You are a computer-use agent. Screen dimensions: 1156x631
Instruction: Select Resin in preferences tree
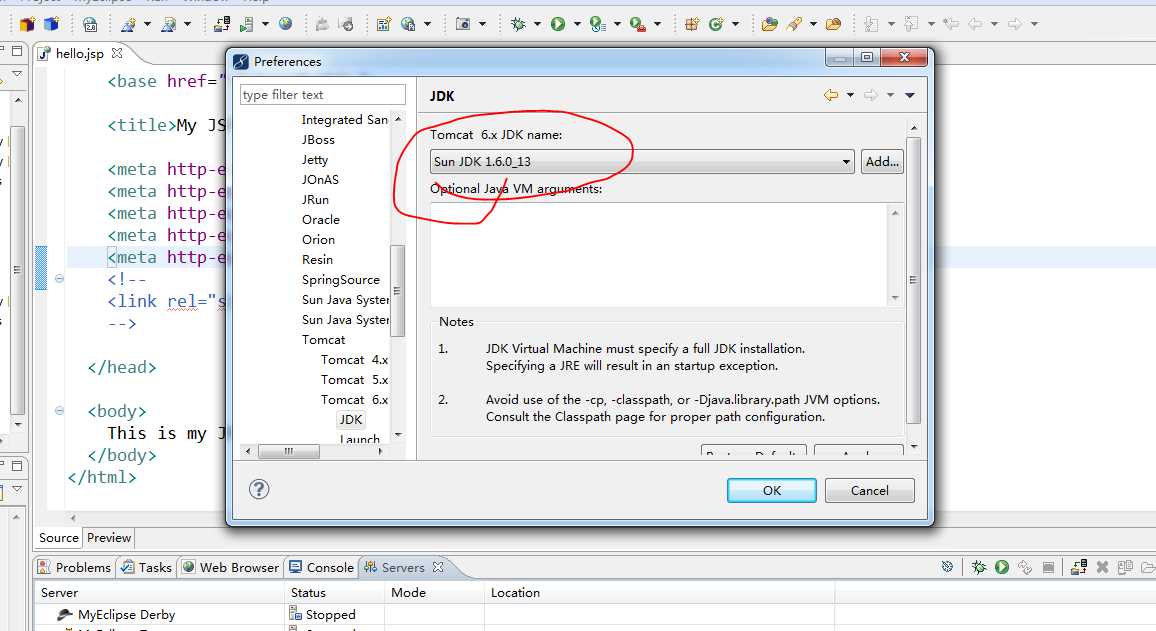tap(317, 259)
